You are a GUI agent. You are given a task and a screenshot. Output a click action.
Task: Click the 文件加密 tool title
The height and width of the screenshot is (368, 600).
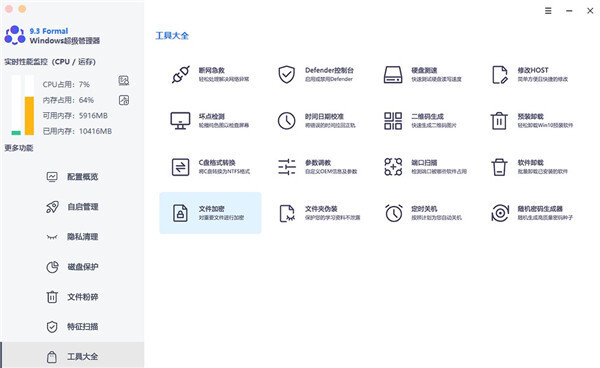[211, 209]
